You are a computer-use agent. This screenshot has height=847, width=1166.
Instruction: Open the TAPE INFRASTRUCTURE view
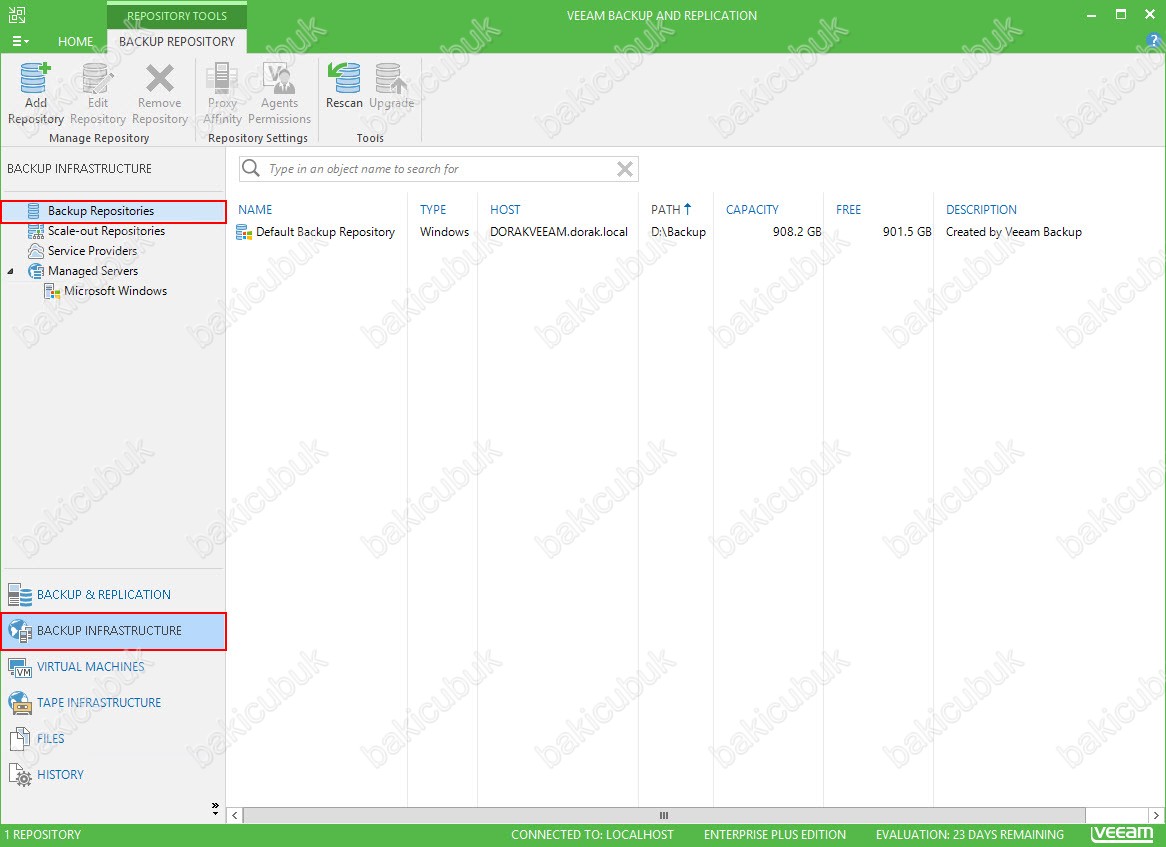pos(113,703)
